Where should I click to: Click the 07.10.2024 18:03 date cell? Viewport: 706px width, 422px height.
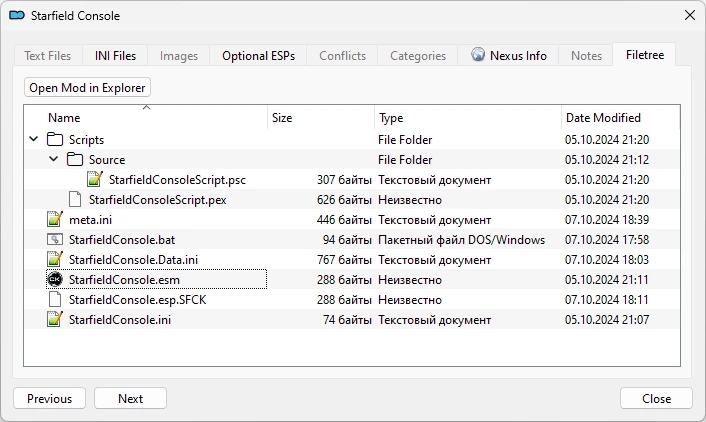[x=607, y=259]
